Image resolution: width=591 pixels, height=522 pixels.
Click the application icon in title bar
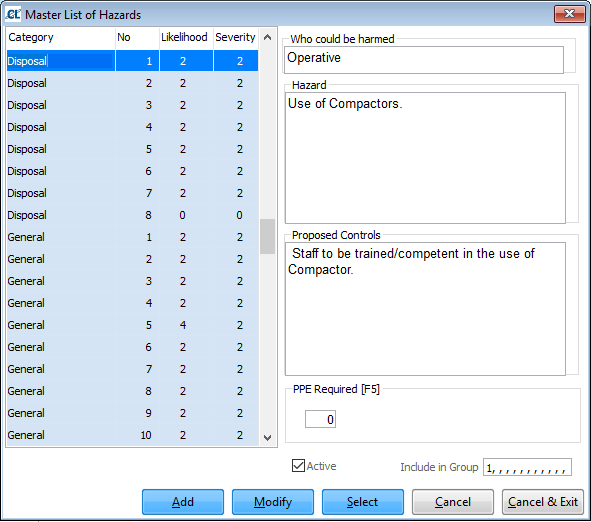(13, 14)
